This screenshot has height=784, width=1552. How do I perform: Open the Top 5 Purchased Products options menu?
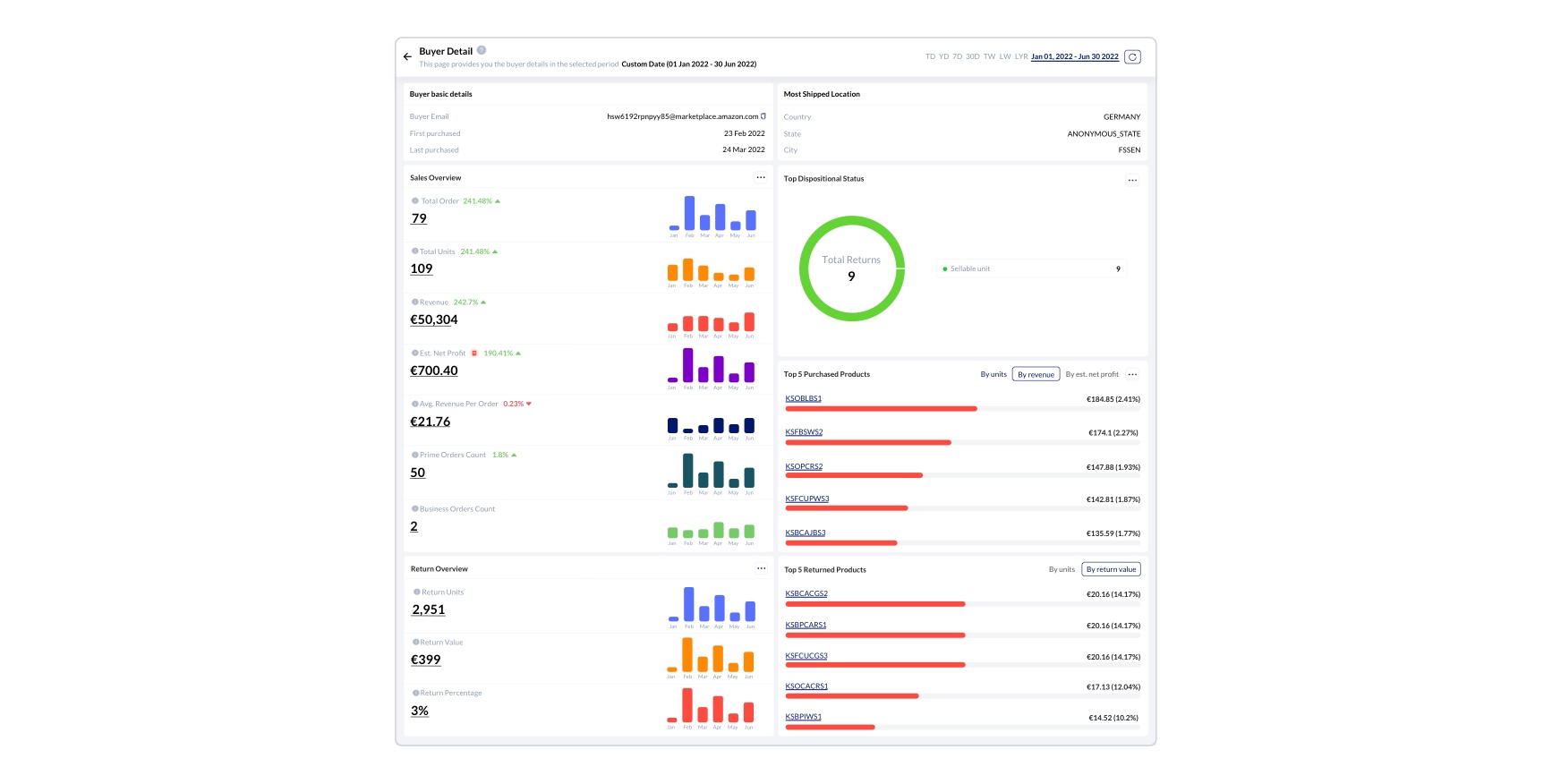coord(1132,374)
